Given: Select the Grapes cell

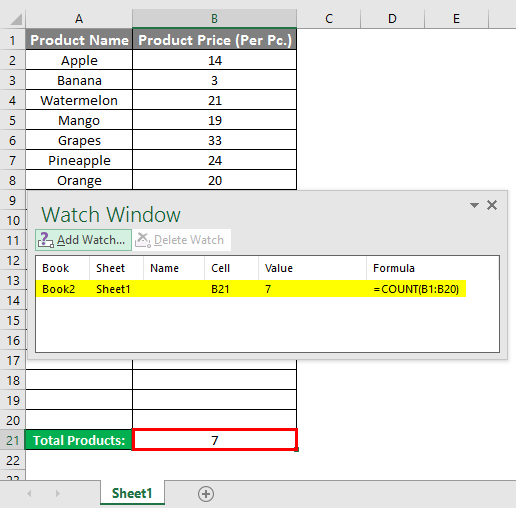Looking at the screenshot, I should (x=79, y=140).
